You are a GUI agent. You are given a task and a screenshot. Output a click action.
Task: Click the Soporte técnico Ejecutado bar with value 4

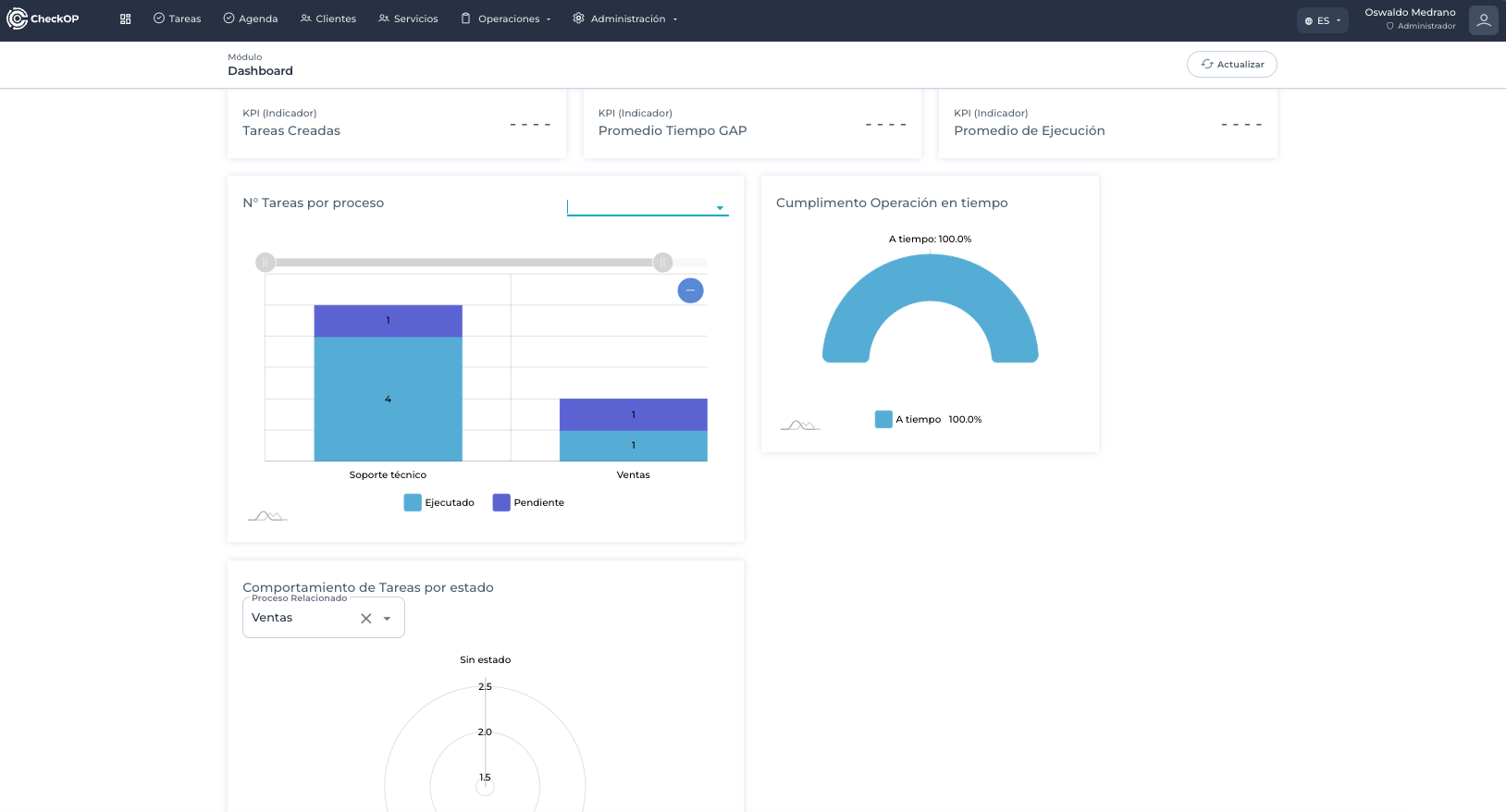(x=388, y=399)
